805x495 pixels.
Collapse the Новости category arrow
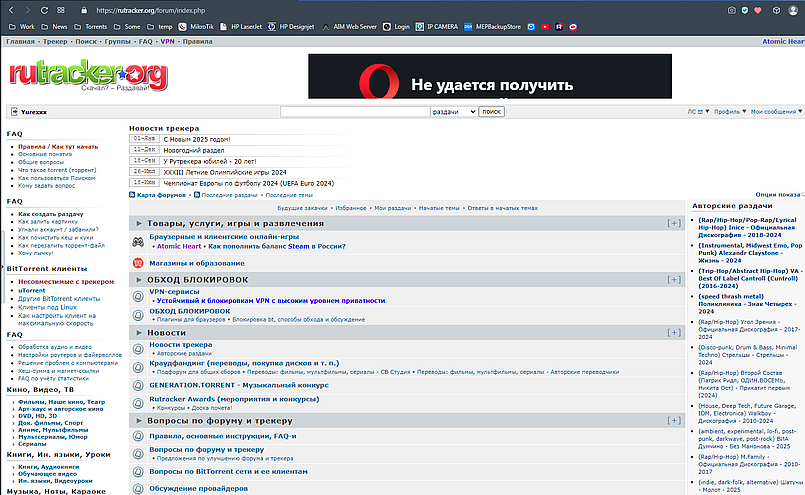tap(139, 333)
